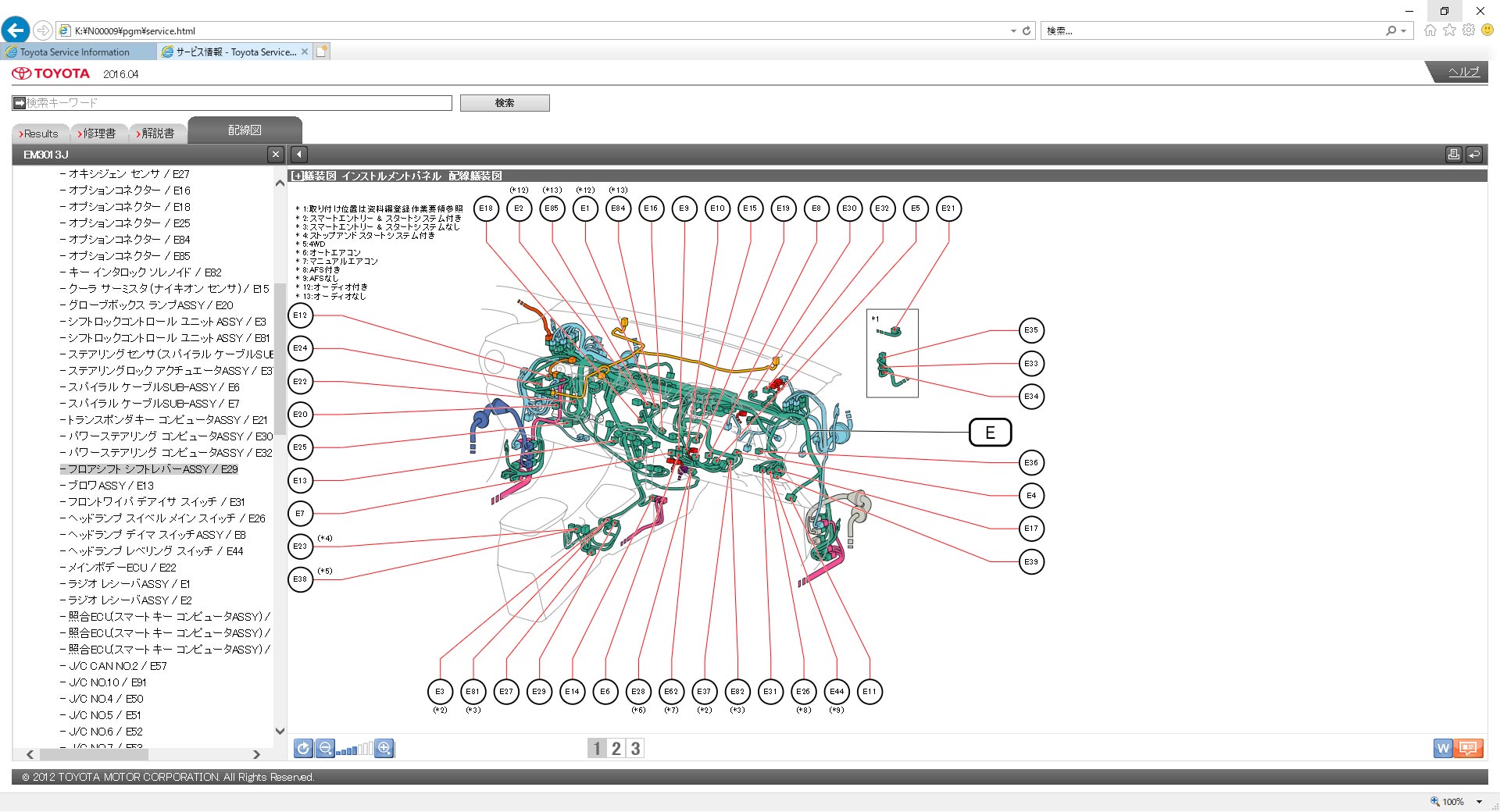Viewport: 1500px width, 812px height.
Task: Close the EM3013J side panel
Action: [x=275, y=155]
